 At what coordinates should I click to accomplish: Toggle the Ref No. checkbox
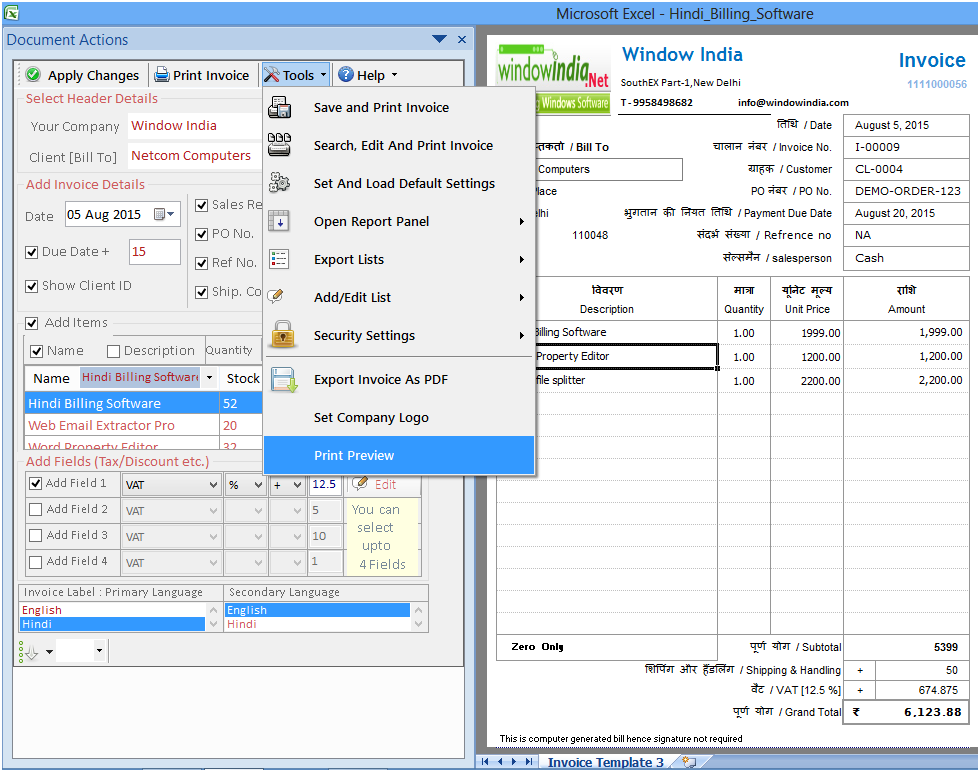(201, 263)
